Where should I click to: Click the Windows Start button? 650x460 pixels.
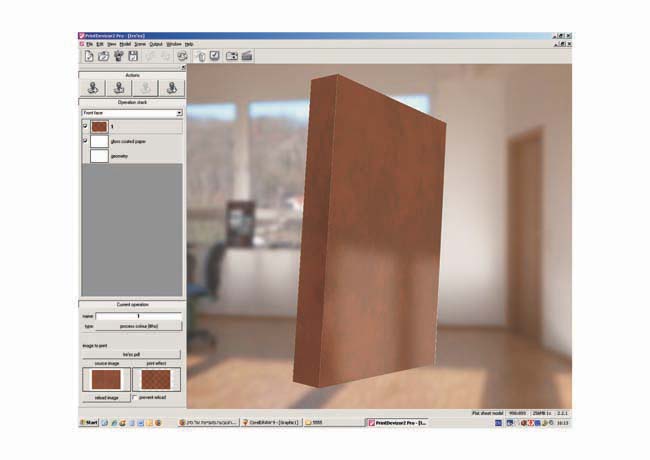tap(89, 423)
